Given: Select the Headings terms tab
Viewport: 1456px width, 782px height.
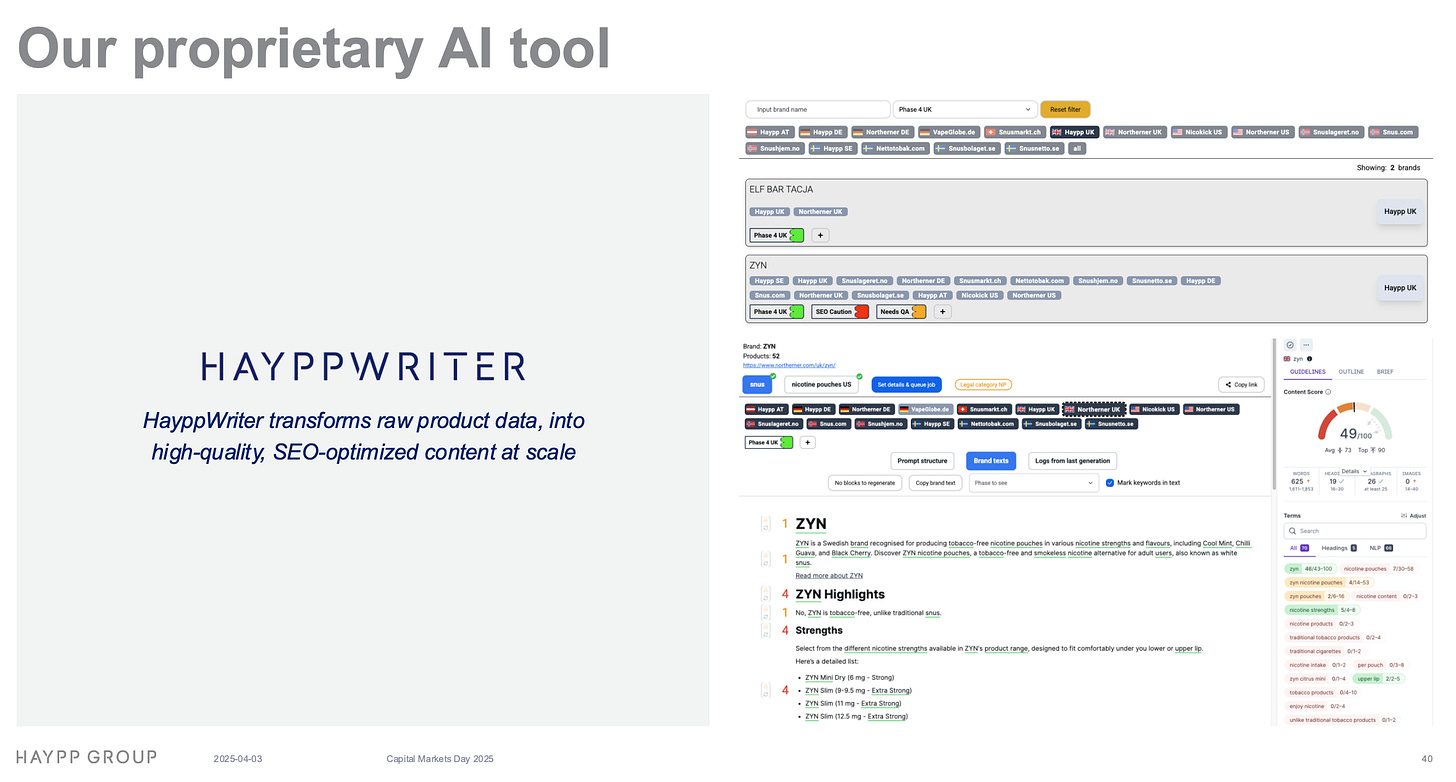Looking at the screenshot, I should pos(1339,548).
